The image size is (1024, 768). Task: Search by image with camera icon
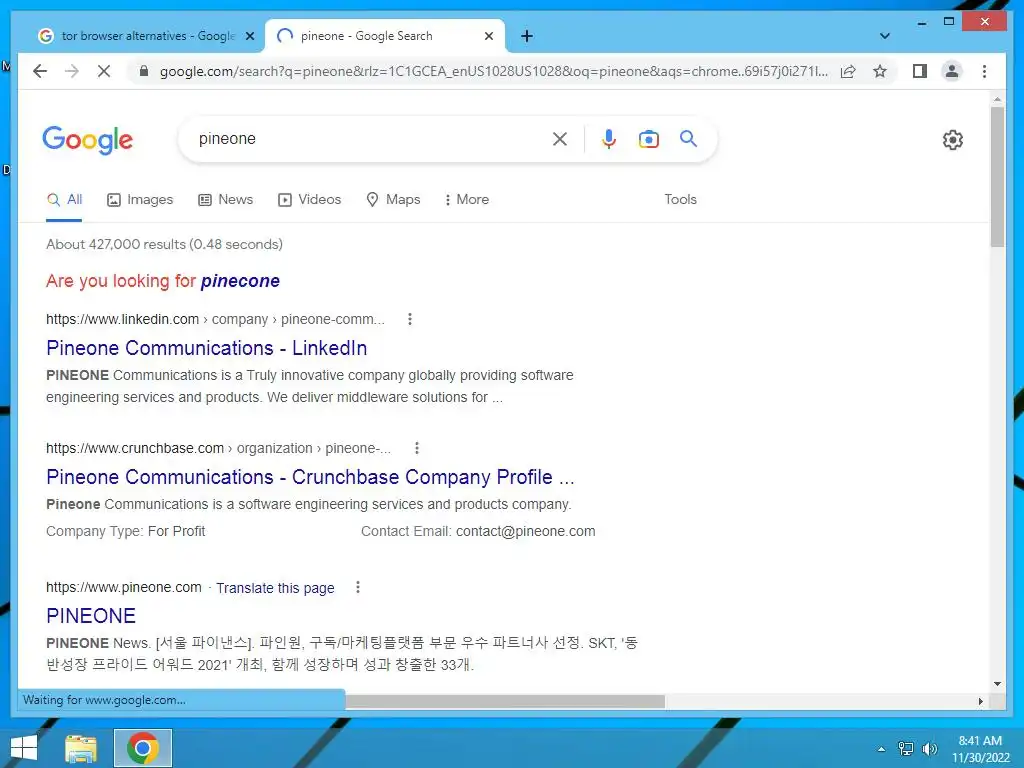(648, 139)
